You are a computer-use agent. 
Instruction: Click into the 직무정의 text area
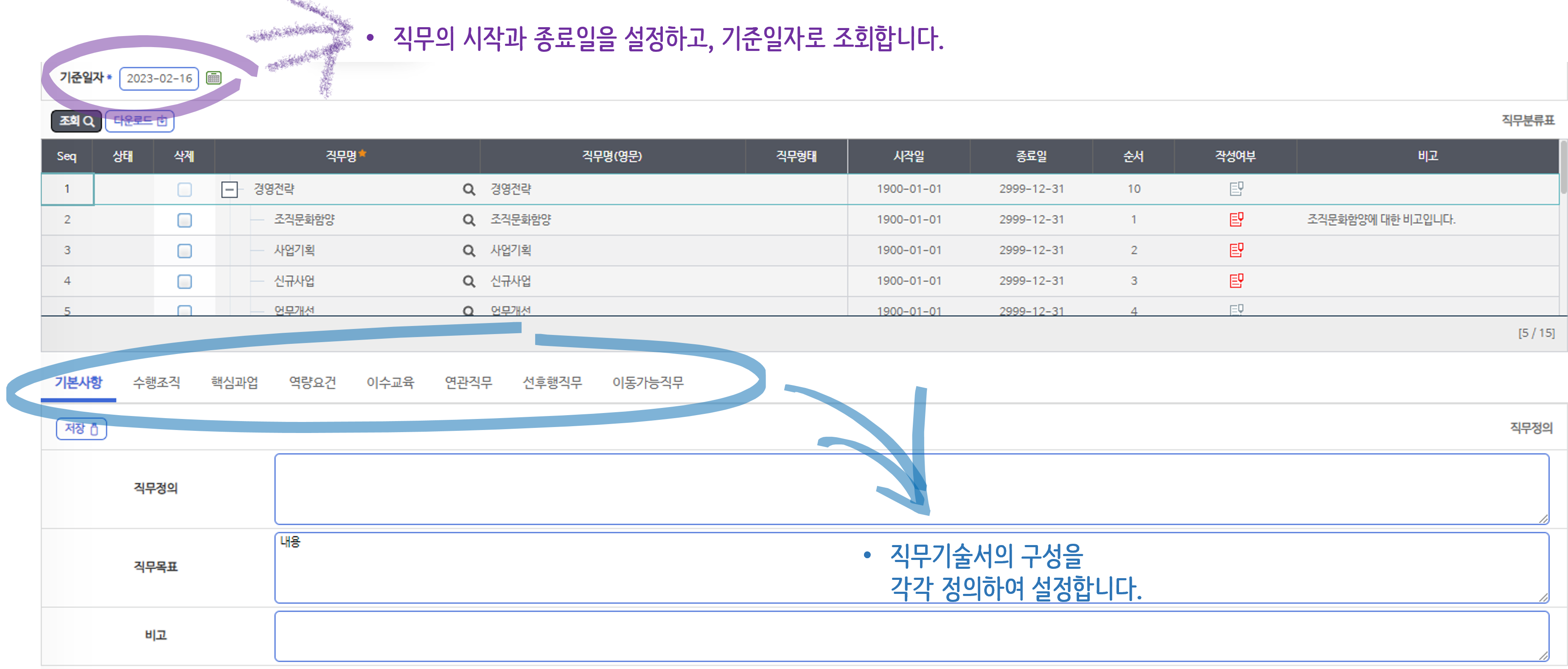[911, 489]
